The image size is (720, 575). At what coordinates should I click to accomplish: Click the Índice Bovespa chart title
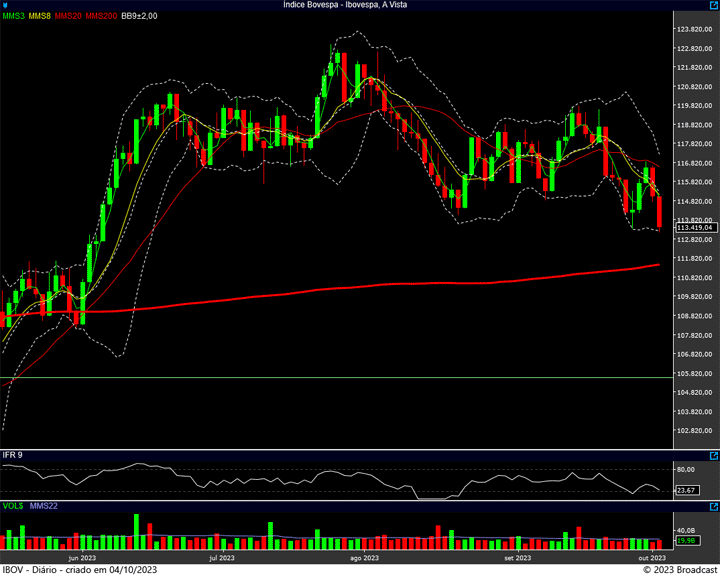pyautogui.click(x=359, y=5)
